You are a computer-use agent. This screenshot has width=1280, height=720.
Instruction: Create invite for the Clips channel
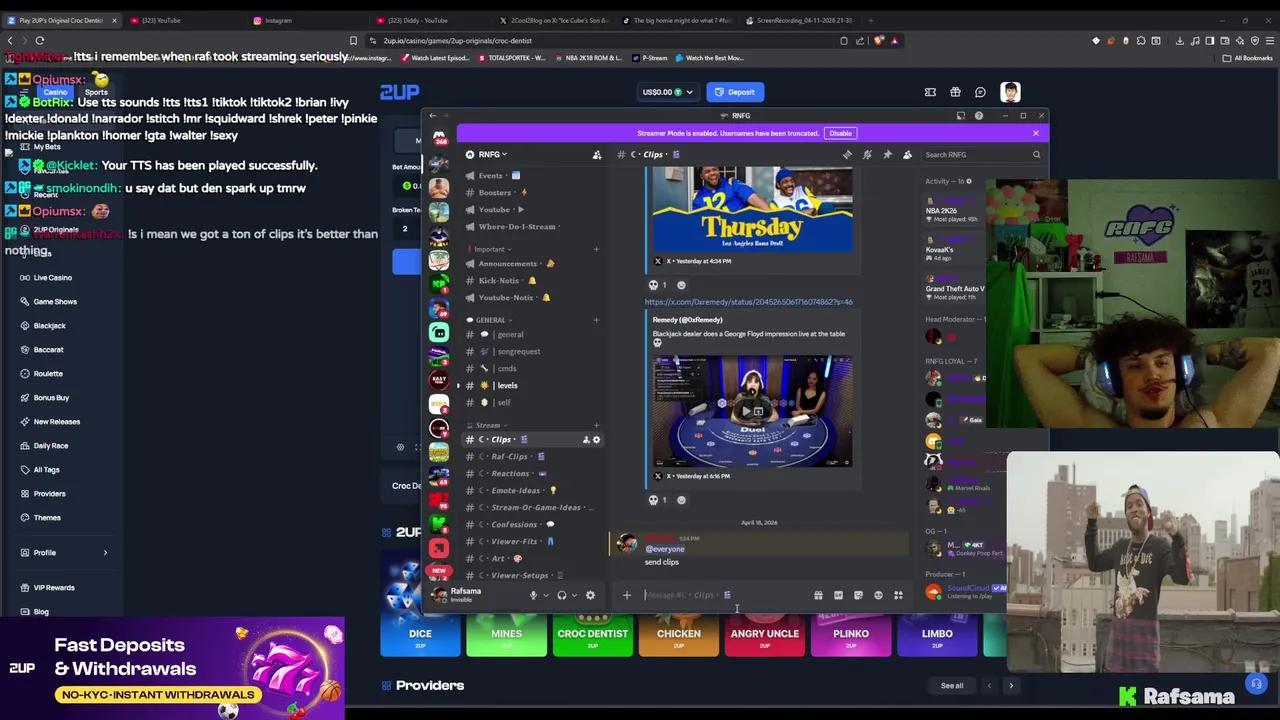[x=586, y=439]
